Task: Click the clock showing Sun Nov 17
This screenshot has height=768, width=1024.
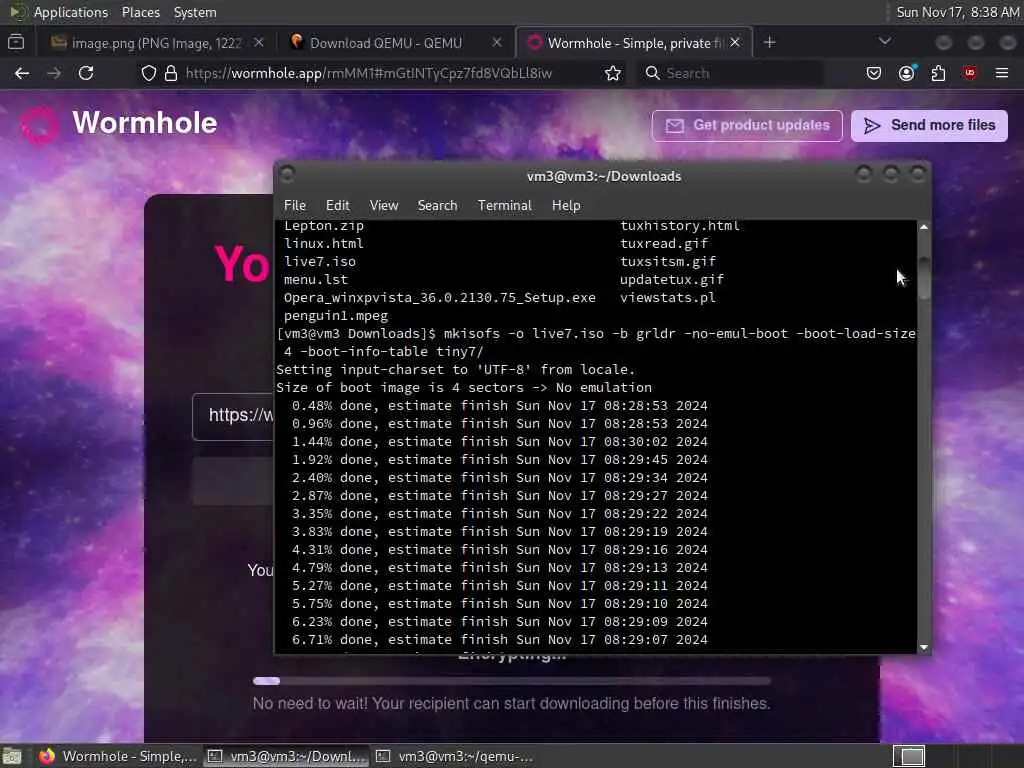Action: coord(957,12)
